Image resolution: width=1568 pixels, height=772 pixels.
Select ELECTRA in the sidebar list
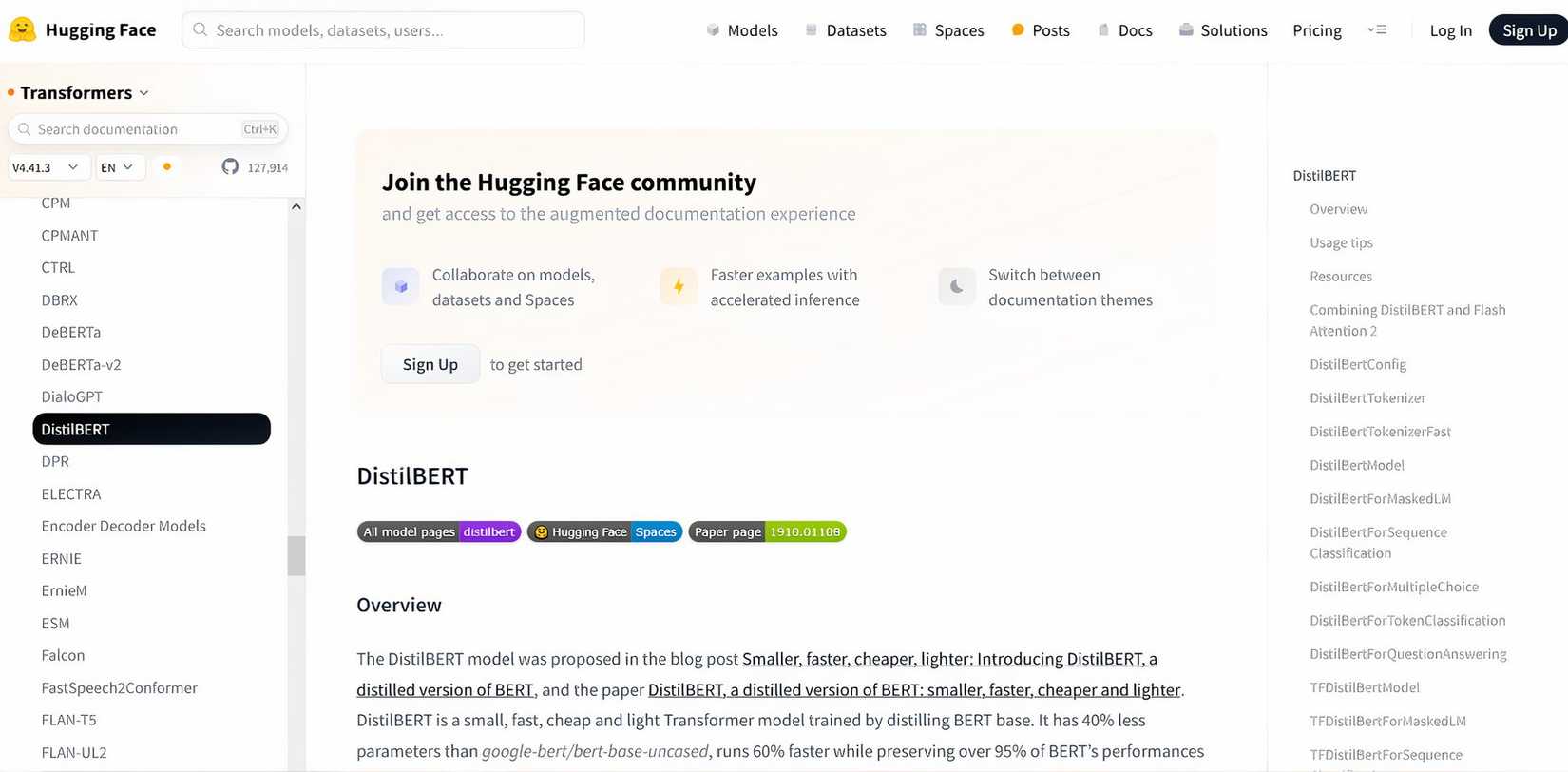pyautogui.click(x=71, y=493)
